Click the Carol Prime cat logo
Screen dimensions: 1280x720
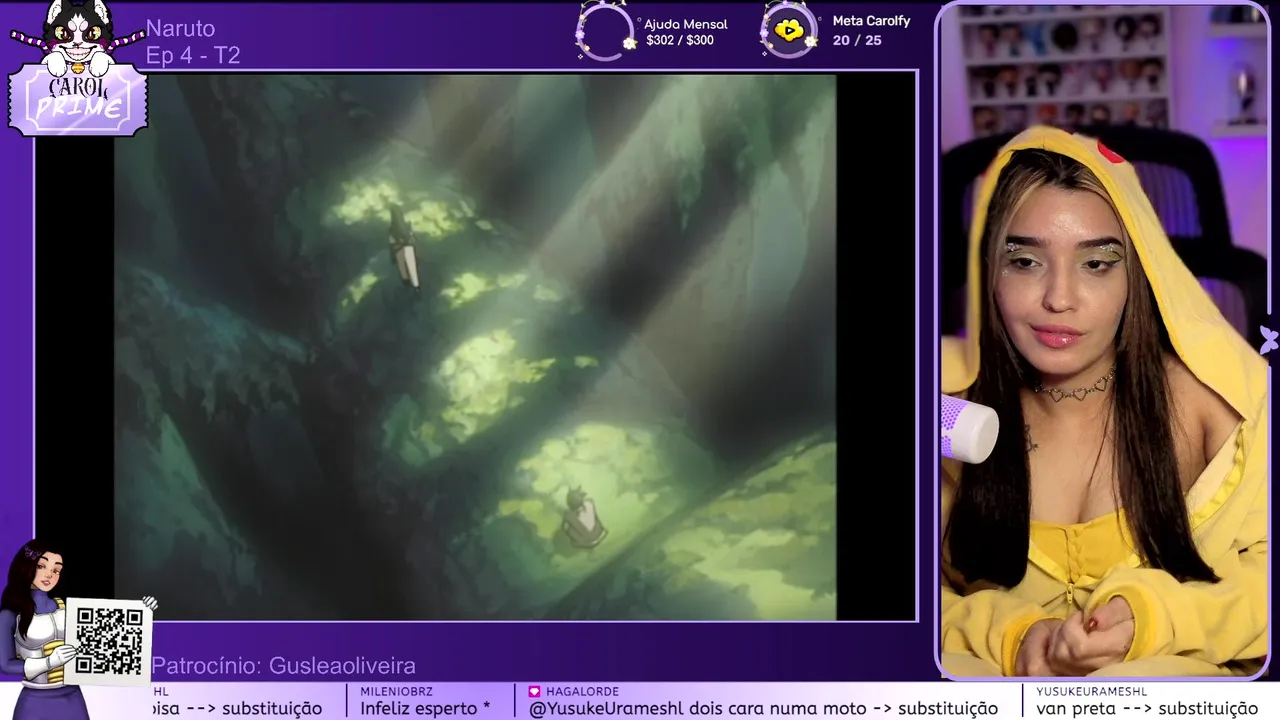point(78,67)
